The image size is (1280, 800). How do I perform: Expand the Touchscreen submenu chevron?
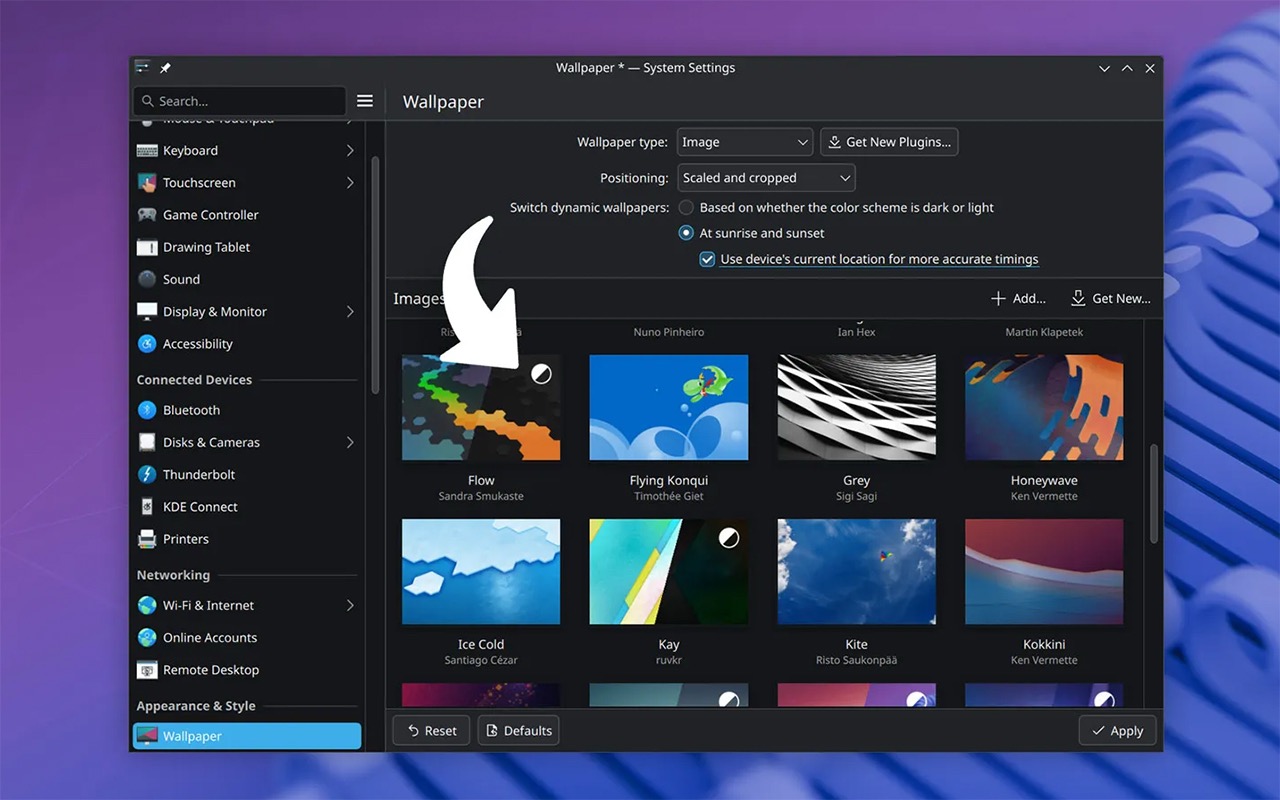pos(350,183)
